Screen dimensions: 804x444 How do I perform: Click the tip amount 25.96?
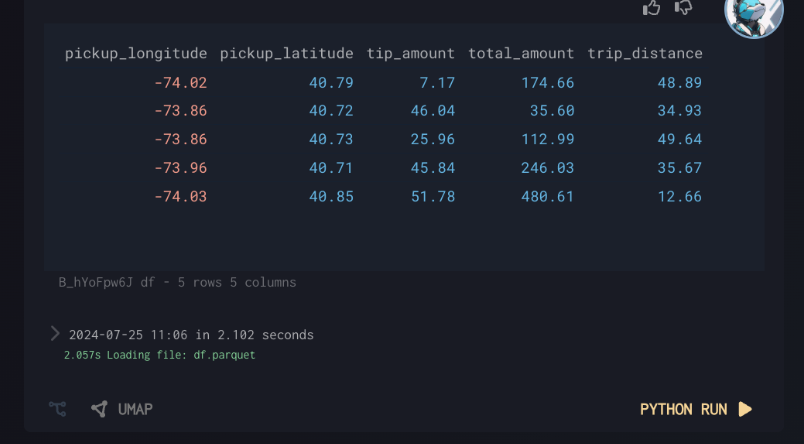pyautogui.click(x=433, y=139)
